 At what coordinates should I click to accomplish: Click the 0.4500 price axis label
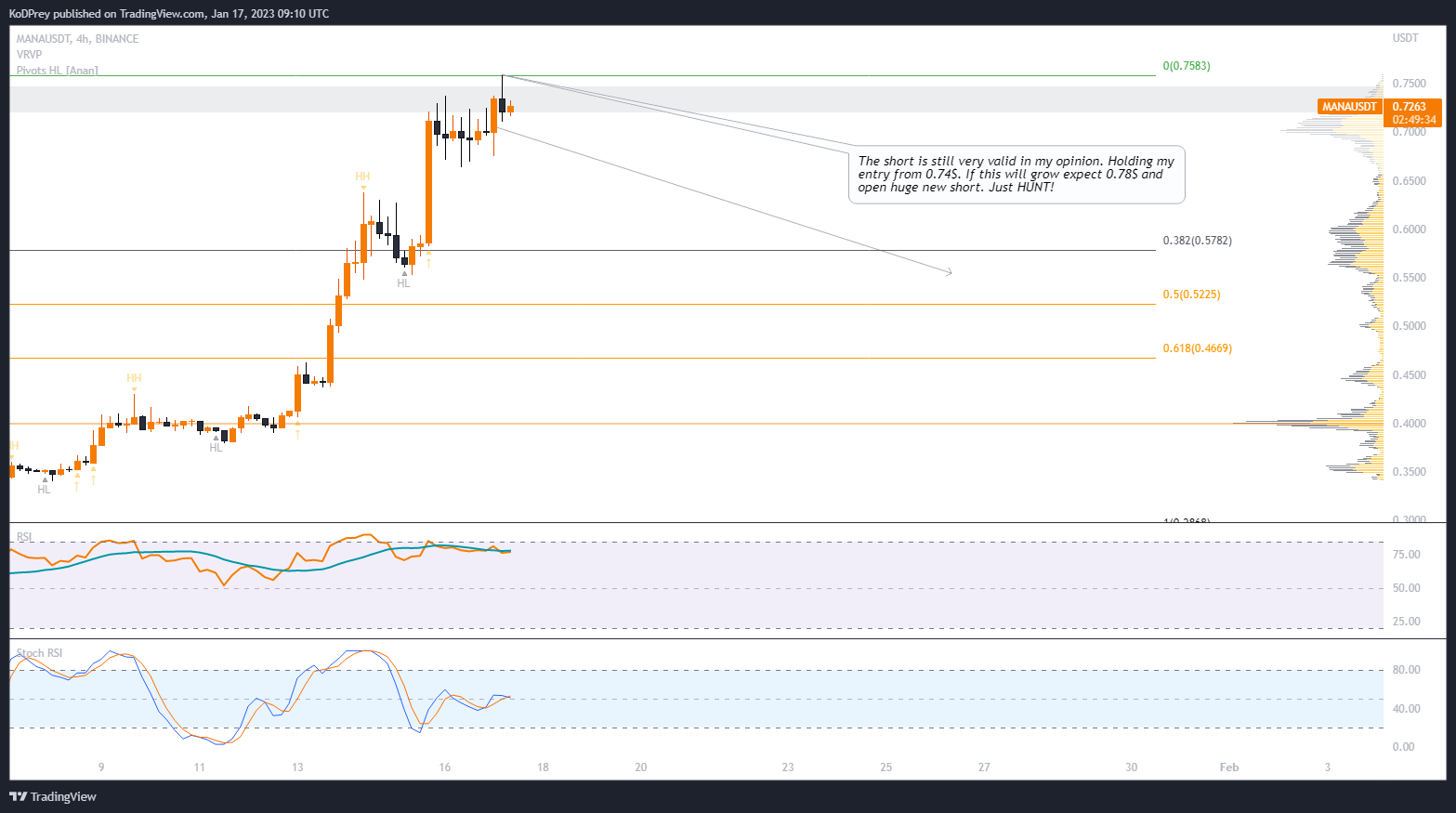1409,375
